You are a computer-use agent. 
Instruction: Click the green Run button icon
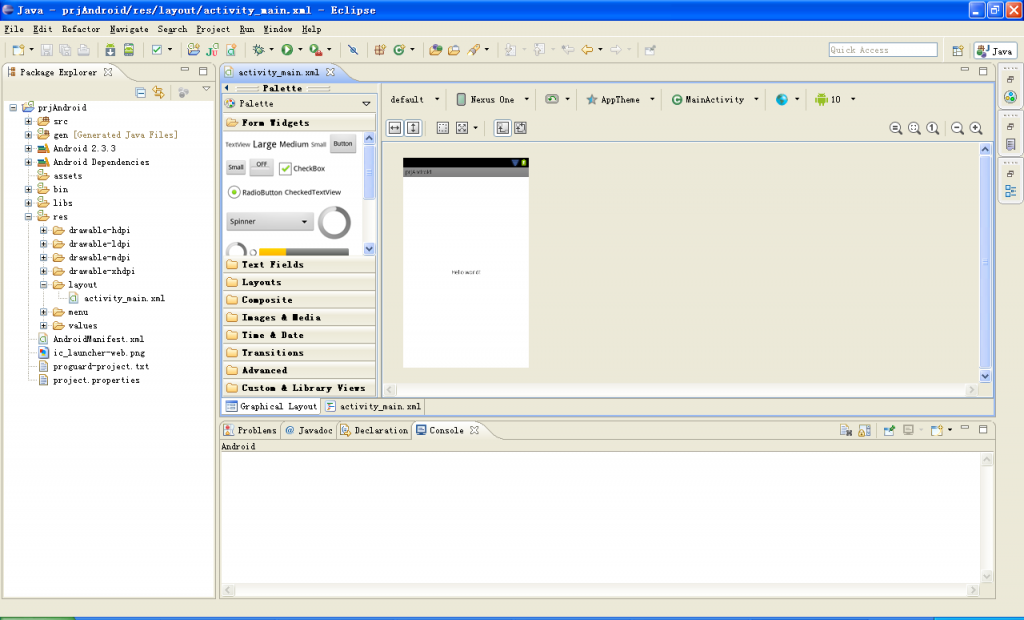point(287,50)
